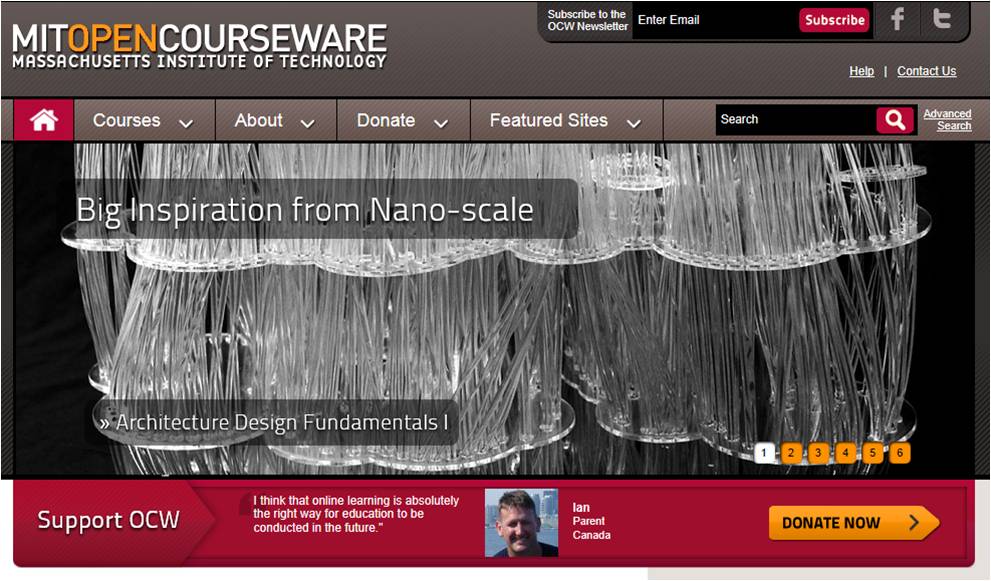
Task: Switch to carousel slide 6
Action: click(x=900, y=453)
